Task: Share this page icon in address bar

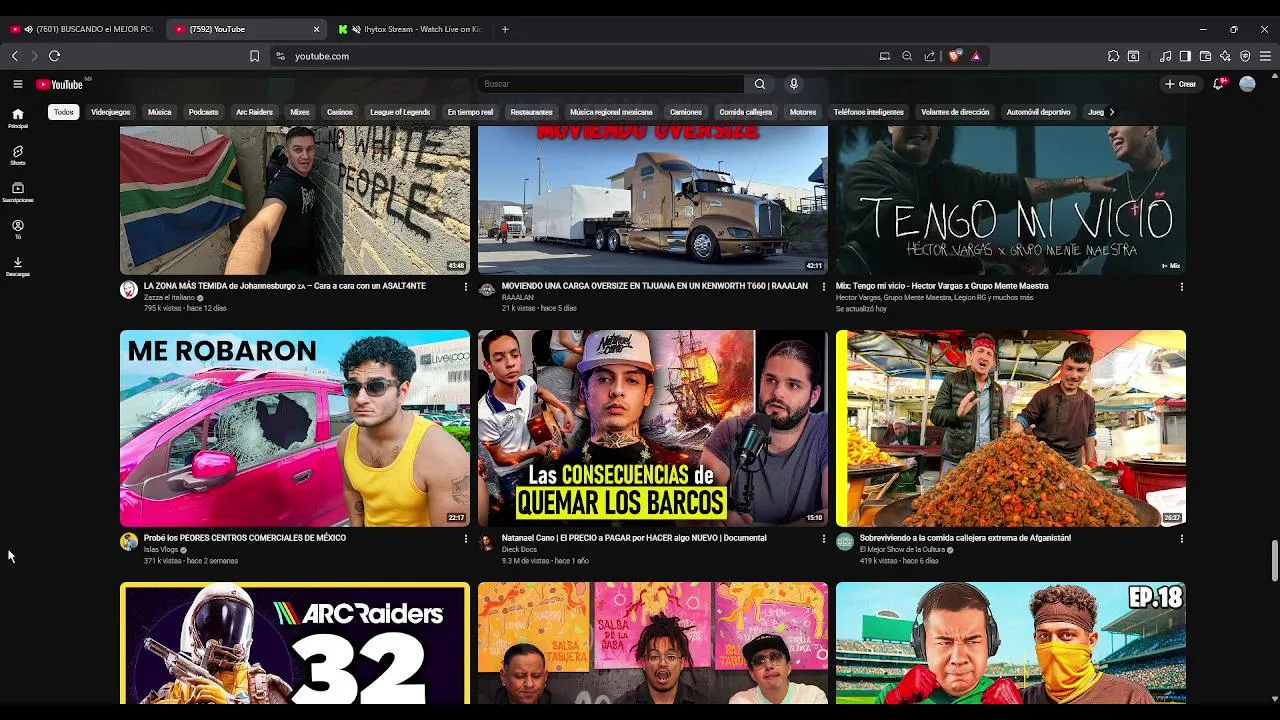Action: [930, 56]
